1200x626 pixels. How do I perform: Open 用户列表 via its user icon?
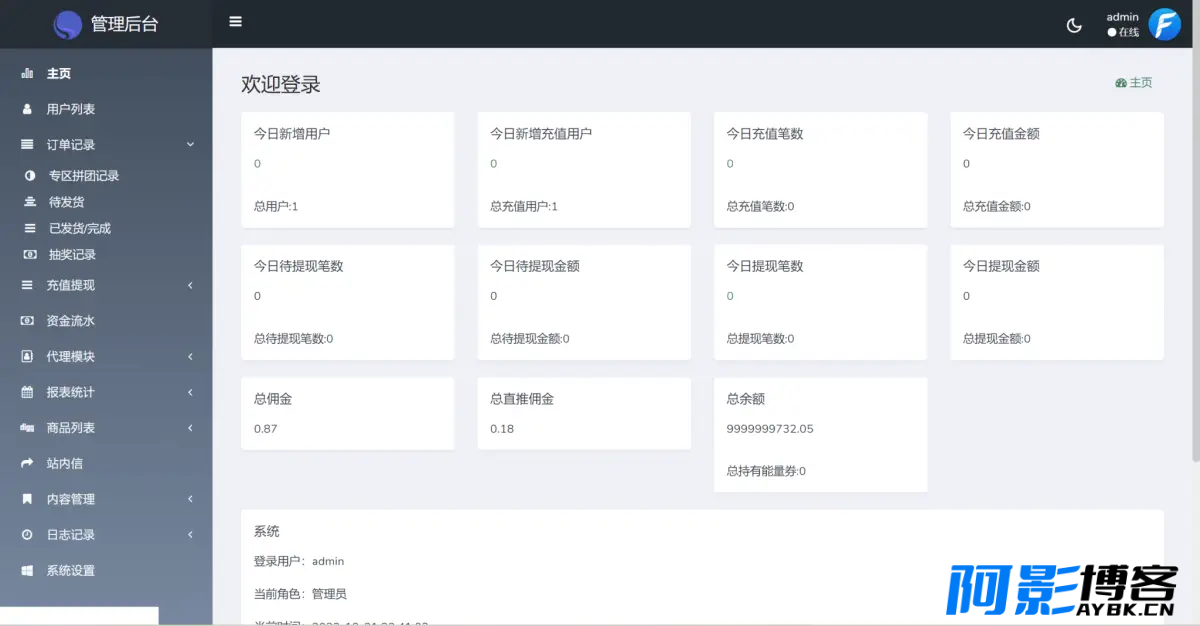(27, 109)
